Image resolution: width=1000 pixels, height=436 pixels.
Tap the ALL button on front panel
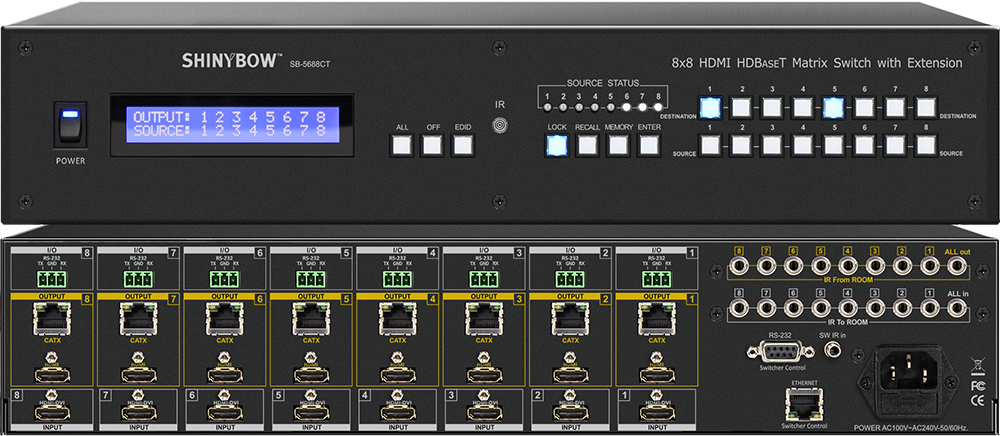point(402,145)
